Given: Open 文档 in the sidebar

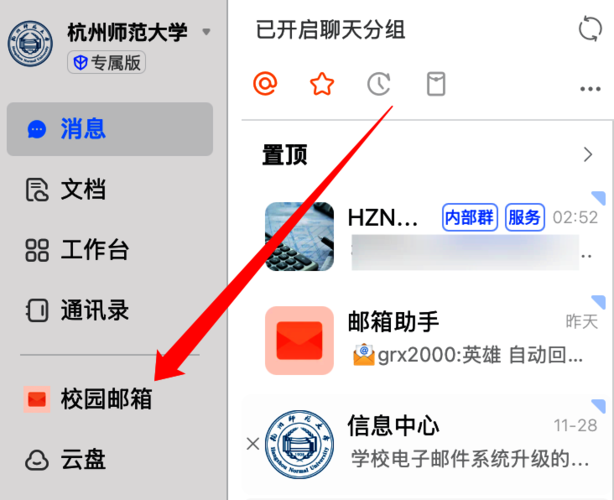Looking at the screenshot, I should 110,190.
